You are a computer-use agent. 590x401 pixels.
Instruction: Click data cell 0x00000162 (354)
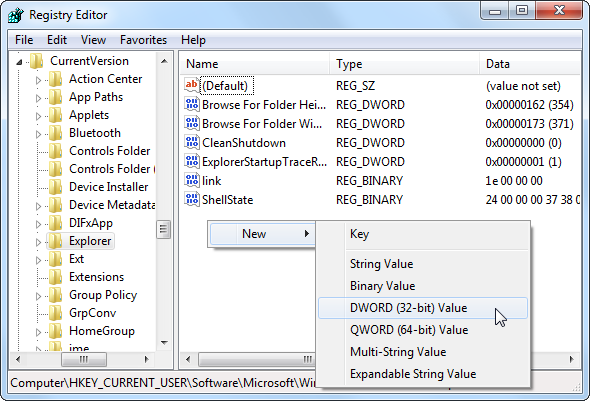[x=529, y=105]
